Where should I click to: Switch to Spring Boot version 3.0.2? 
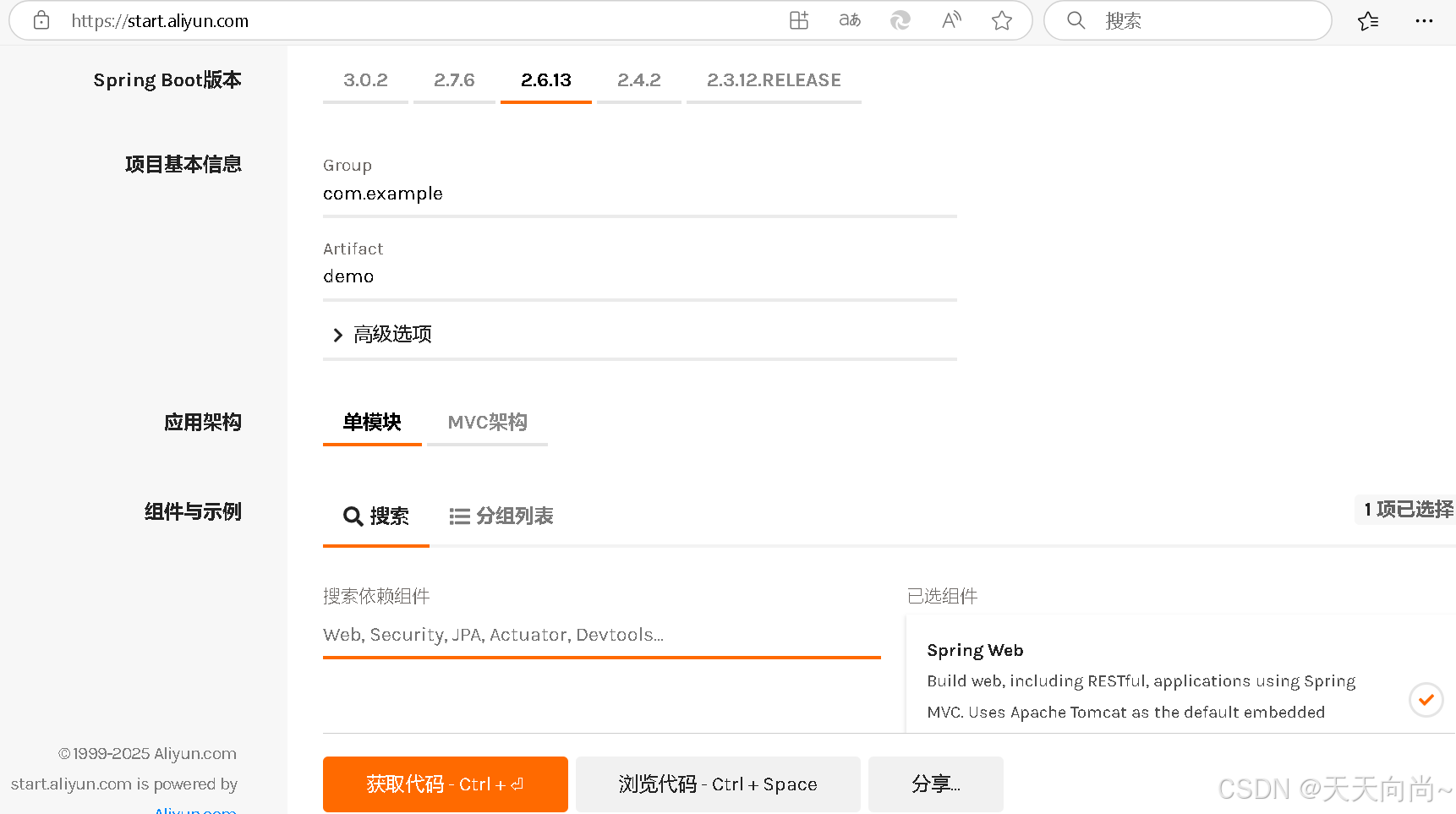[364, 79]
